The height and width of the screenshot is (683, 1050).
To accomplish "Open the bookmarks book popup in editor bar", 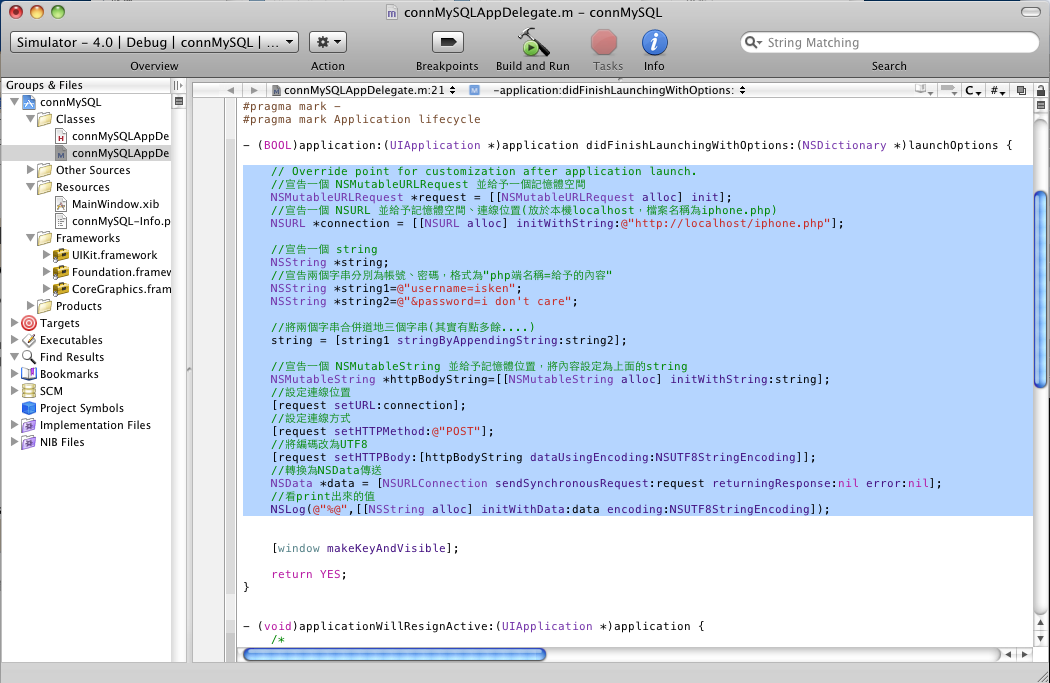I will tap(924, 90).
